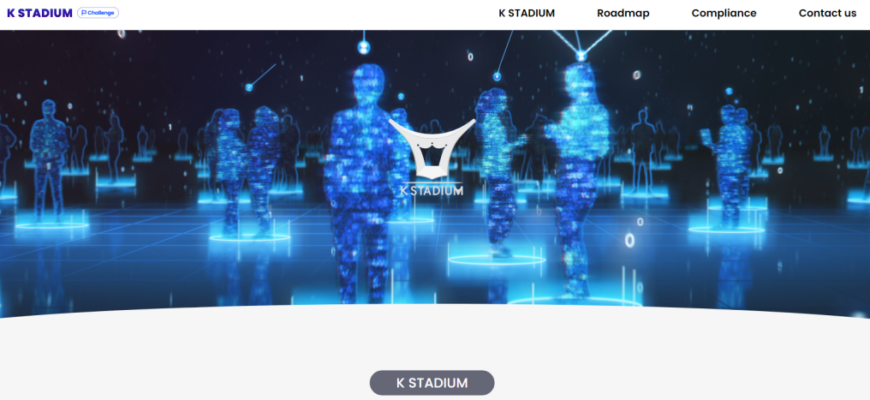870x400 pixels.
Task: Click the glowing ring beneath the far-left figure
Action: pos(52,226)
